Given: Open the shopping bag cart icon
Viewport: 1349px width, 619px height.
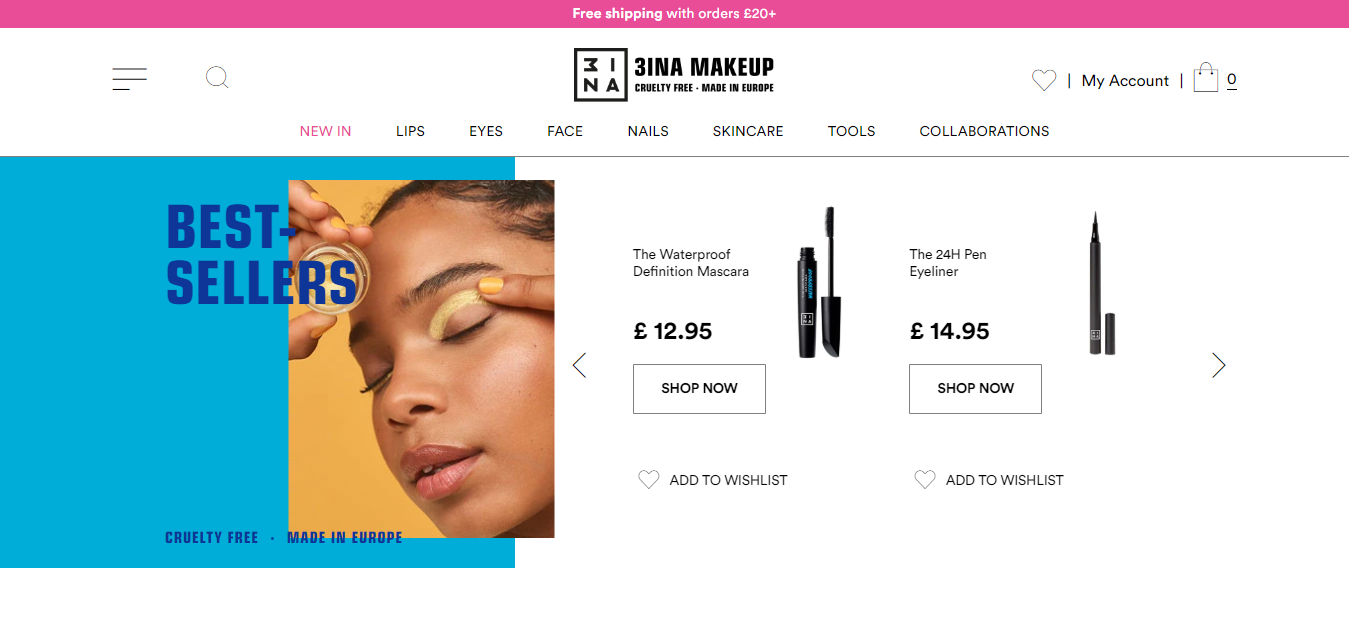Looking at the screenshot, I should (x=1206, y=78).
